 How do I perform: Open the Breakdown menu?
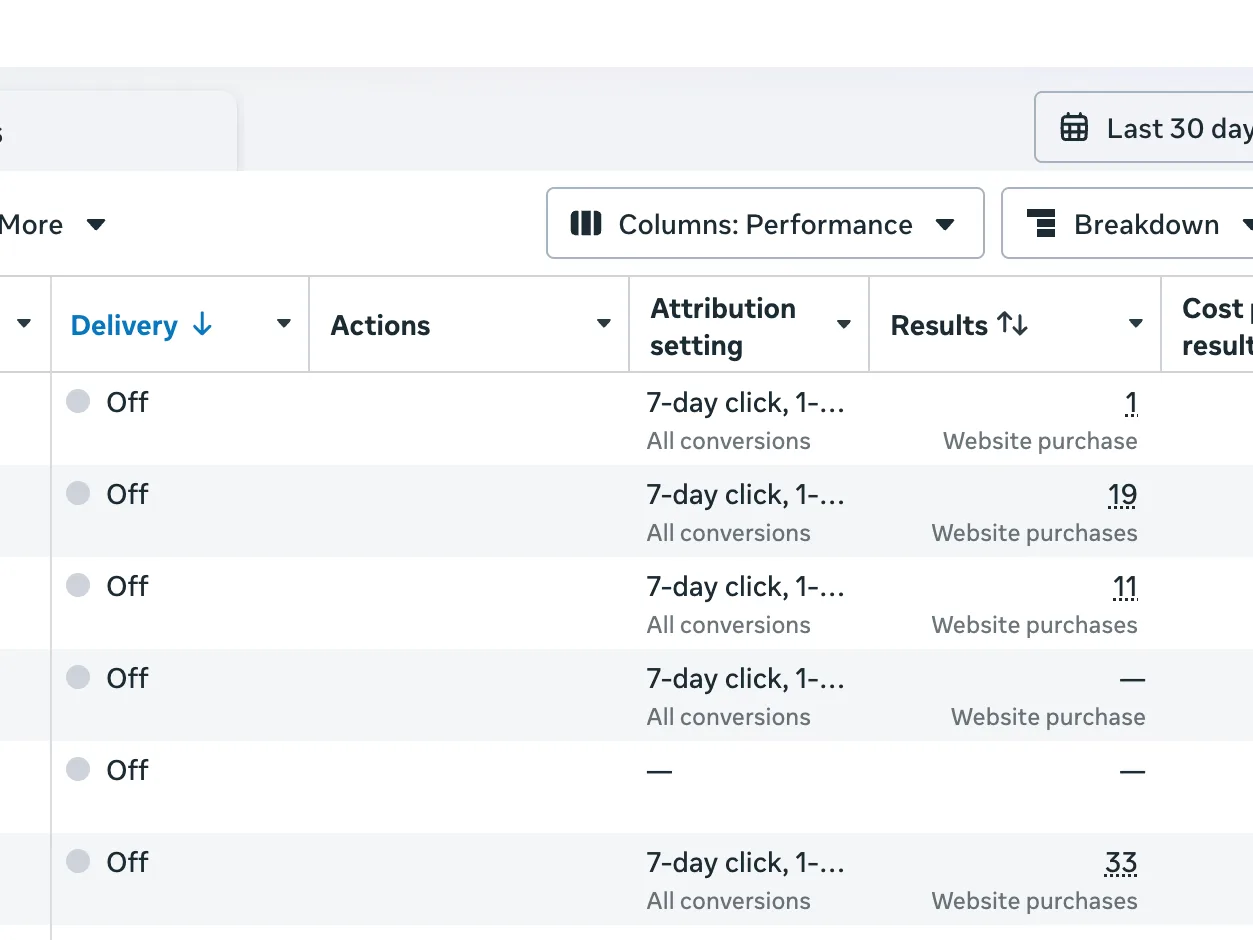tap(1128, 223)
